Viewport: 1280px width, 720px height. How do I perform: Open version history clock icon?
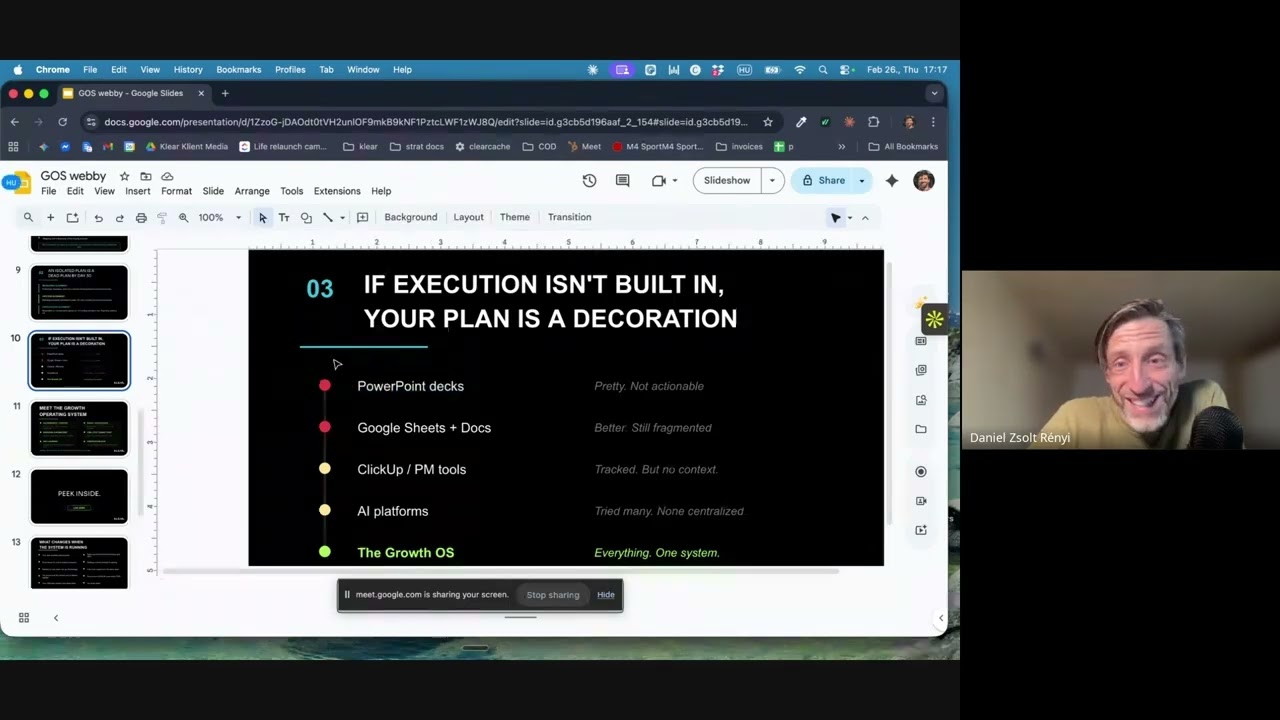pyautogui.click(x=589, y=181)
